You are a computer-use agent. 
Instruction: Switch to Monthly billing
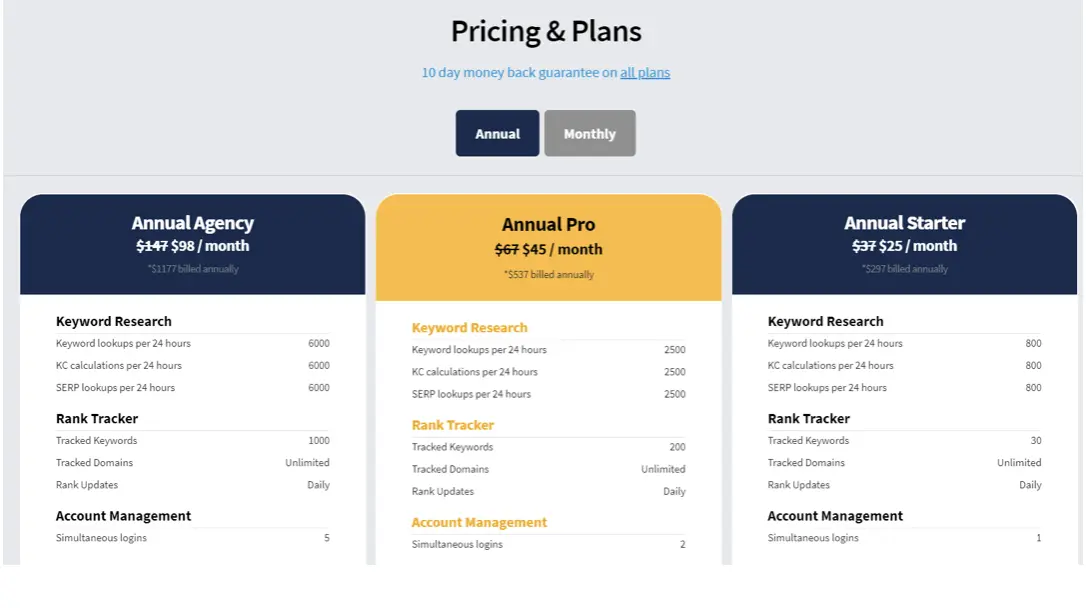coord(589,134)
